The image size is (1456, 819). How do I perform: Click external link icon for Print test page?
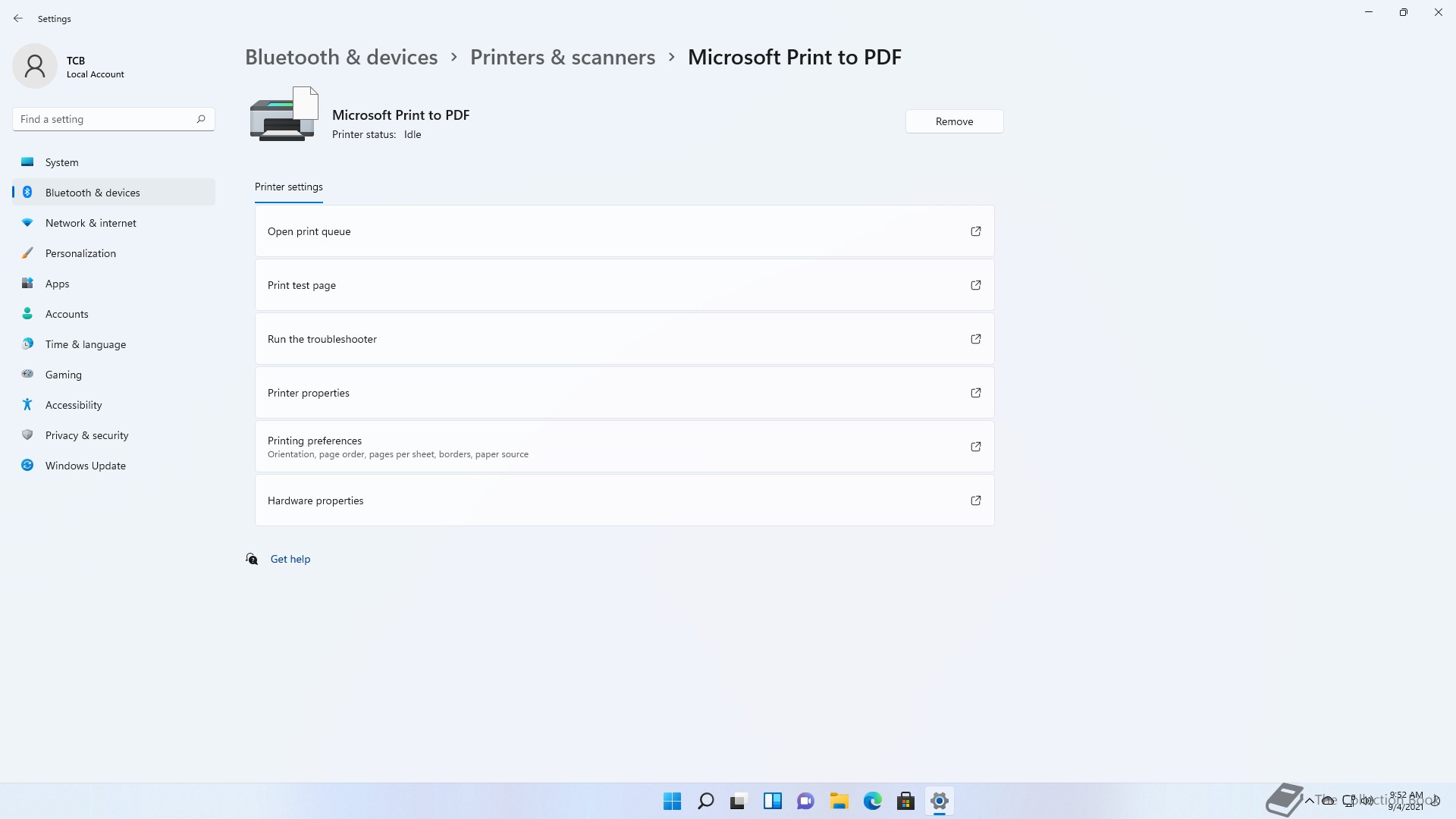coord(975,285)
